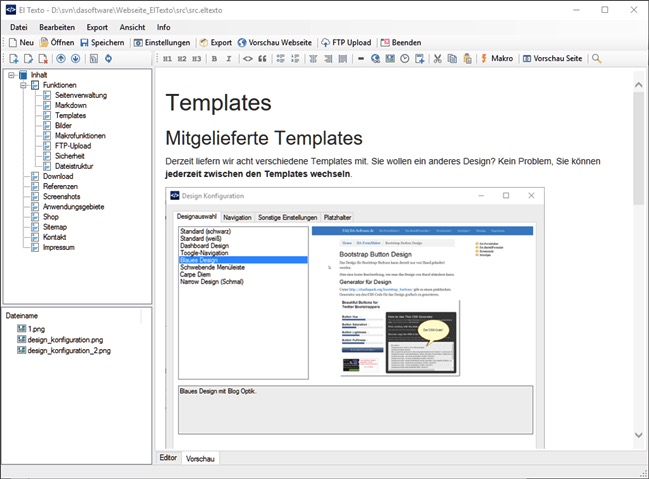Collapse the Inhalt root node
Screen dimensions: 649x479
point(12,75)
